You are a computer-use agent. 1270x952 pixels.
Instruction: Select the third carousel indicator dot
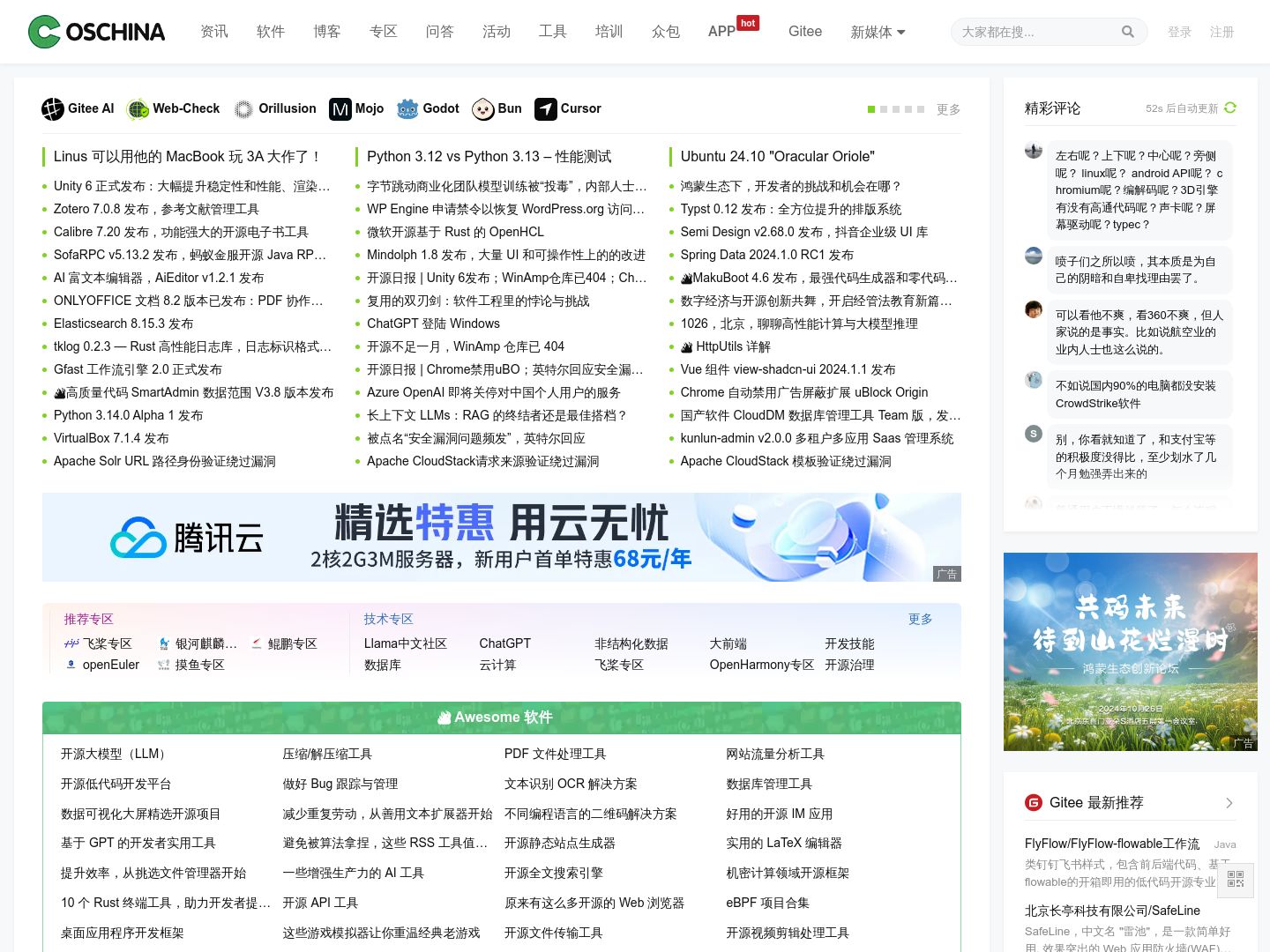pos(896,109)
